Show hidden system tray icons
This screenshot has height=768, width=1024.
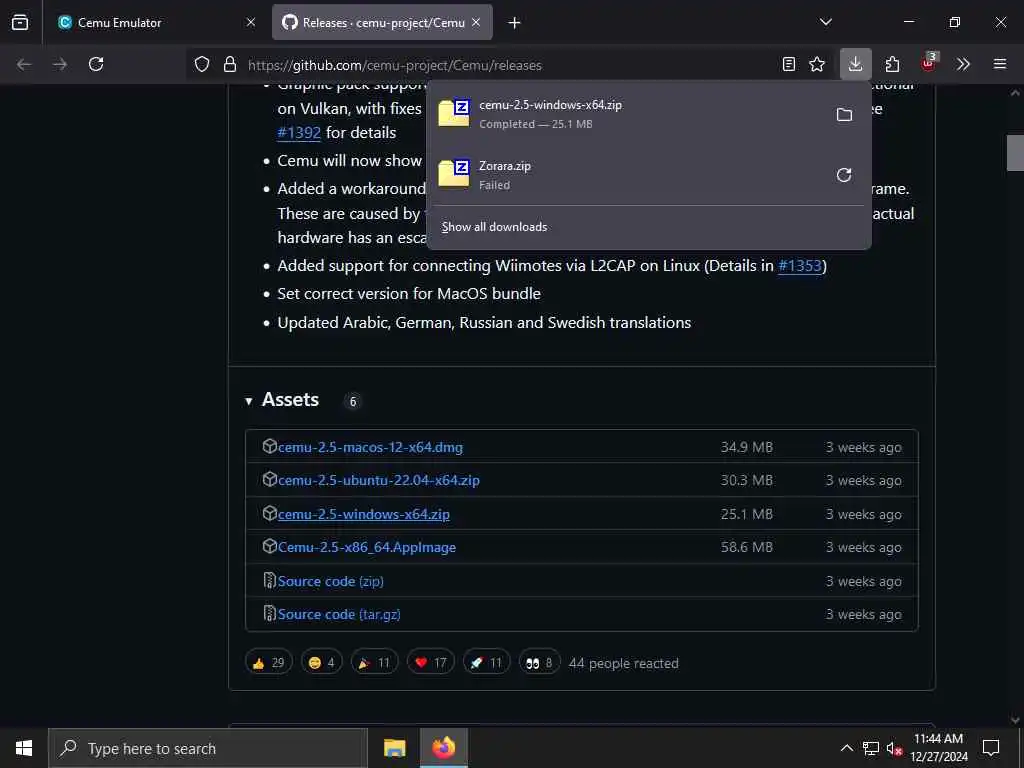(x=846, y=748)
